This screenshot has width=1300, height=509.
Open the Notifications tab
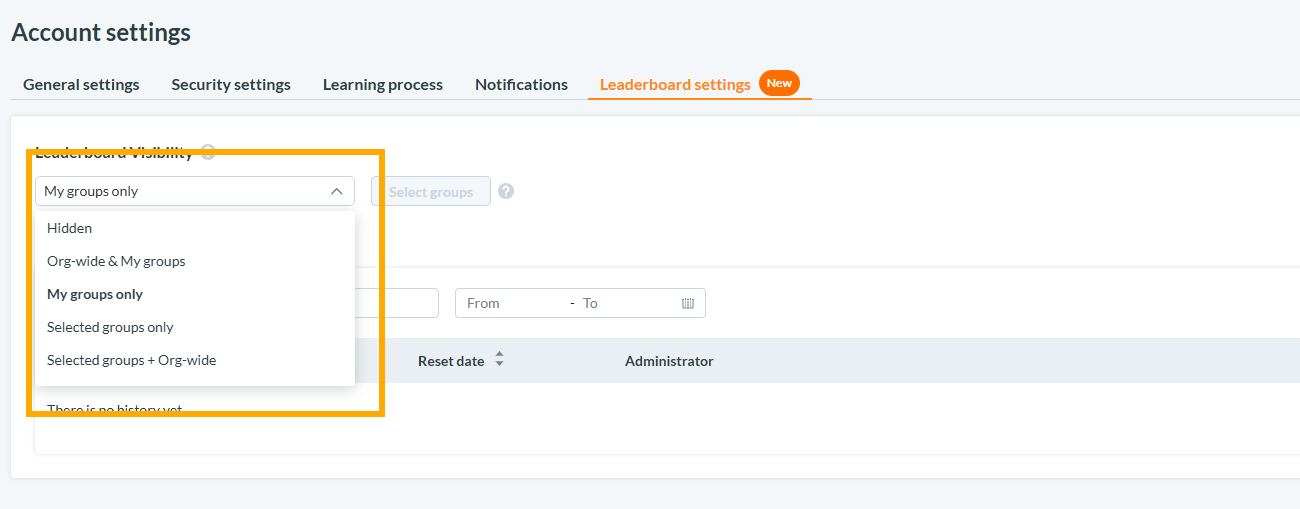point(521,84)
